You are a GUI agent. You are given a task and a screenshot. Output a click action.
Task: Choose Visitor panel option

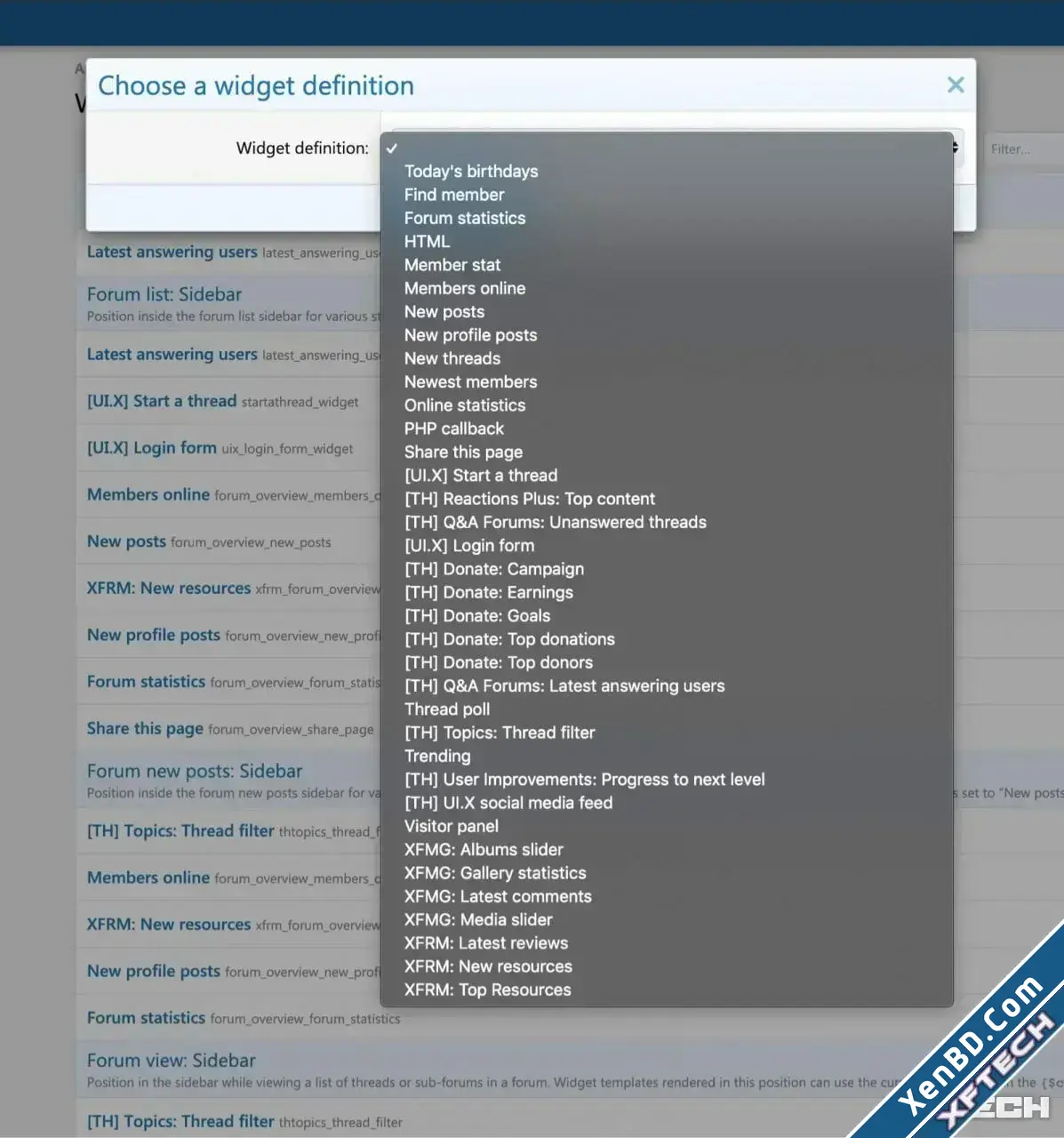[667, 827]
